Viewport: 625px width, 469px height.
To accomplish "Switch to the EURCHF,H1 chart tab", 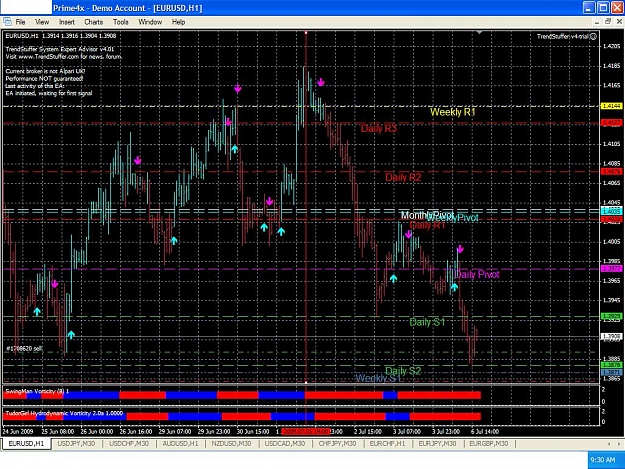I will tap(387, 443).
